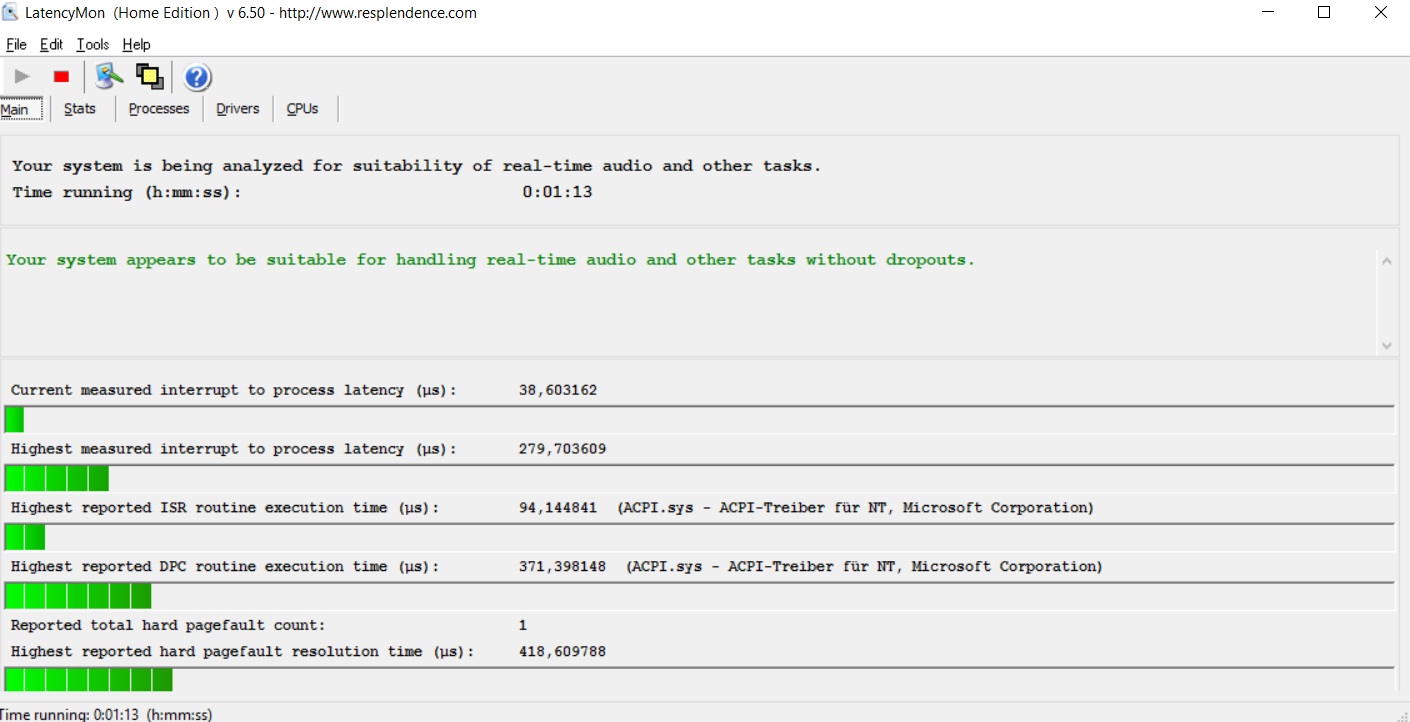Switch to the CPUs tab
The width and height of the screenshot is (1410, 722).
[302, 109]
